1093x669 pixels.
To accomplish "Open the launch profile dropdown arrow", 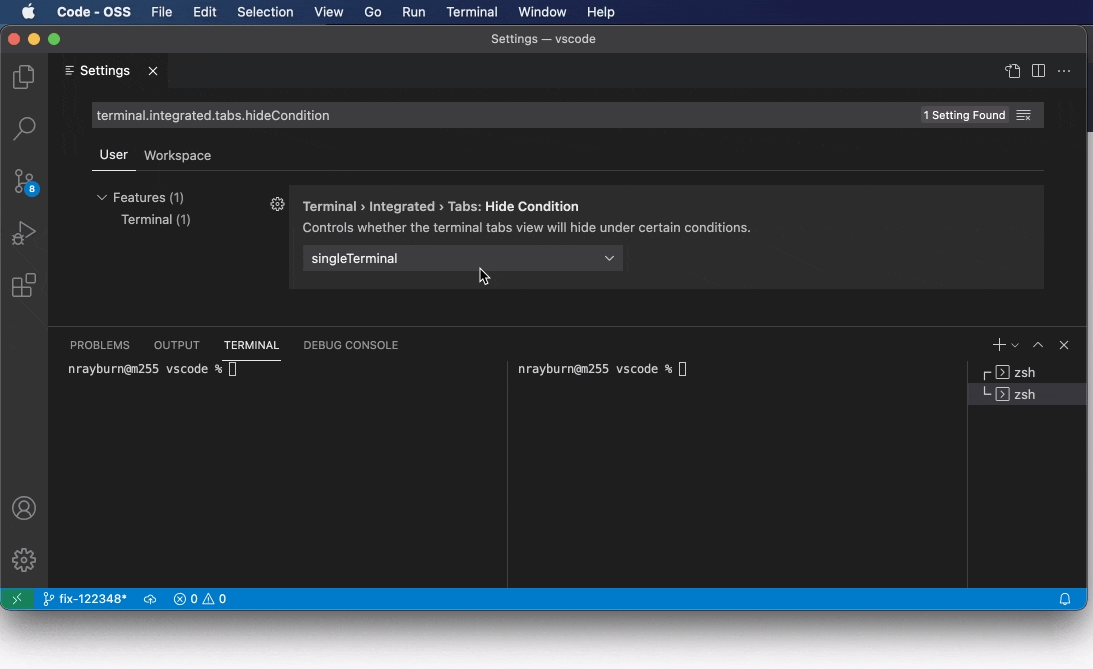I will coord(1015,345).
